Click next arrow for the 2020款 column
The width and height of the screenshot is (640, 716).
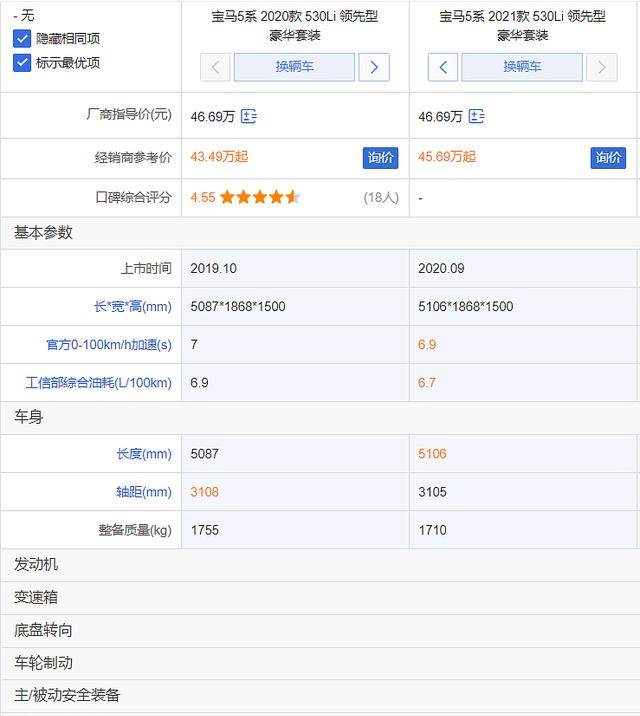tap(374, 67)
